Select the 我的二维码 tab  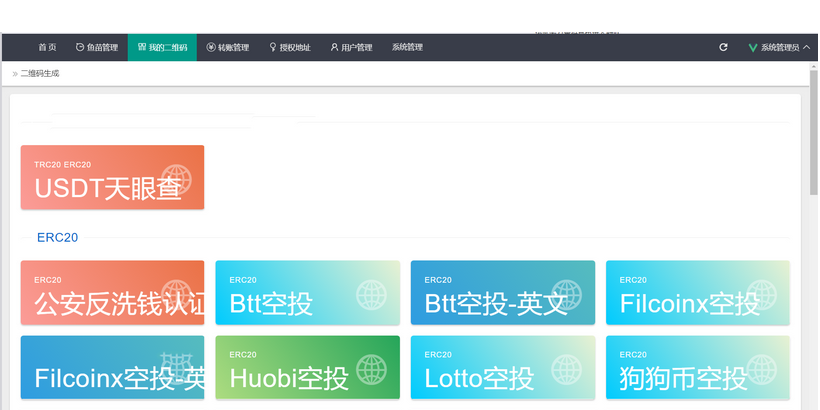point(162,48)
